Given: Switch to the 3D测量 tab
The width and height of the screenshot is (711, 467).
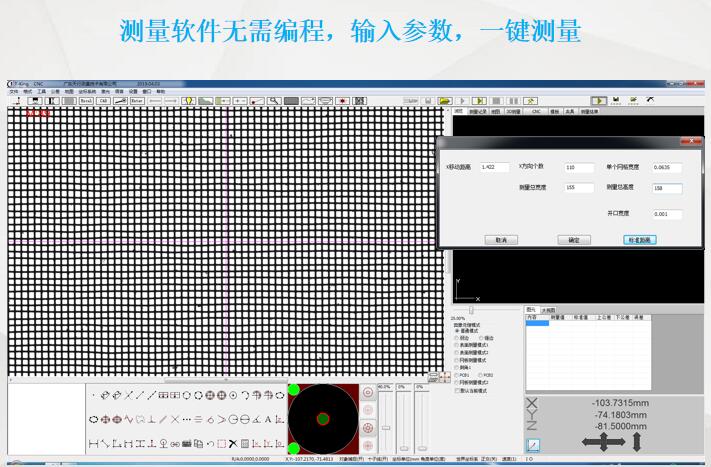Looking at the screenshot, I should pyautogui.click(x=512, y=112).
